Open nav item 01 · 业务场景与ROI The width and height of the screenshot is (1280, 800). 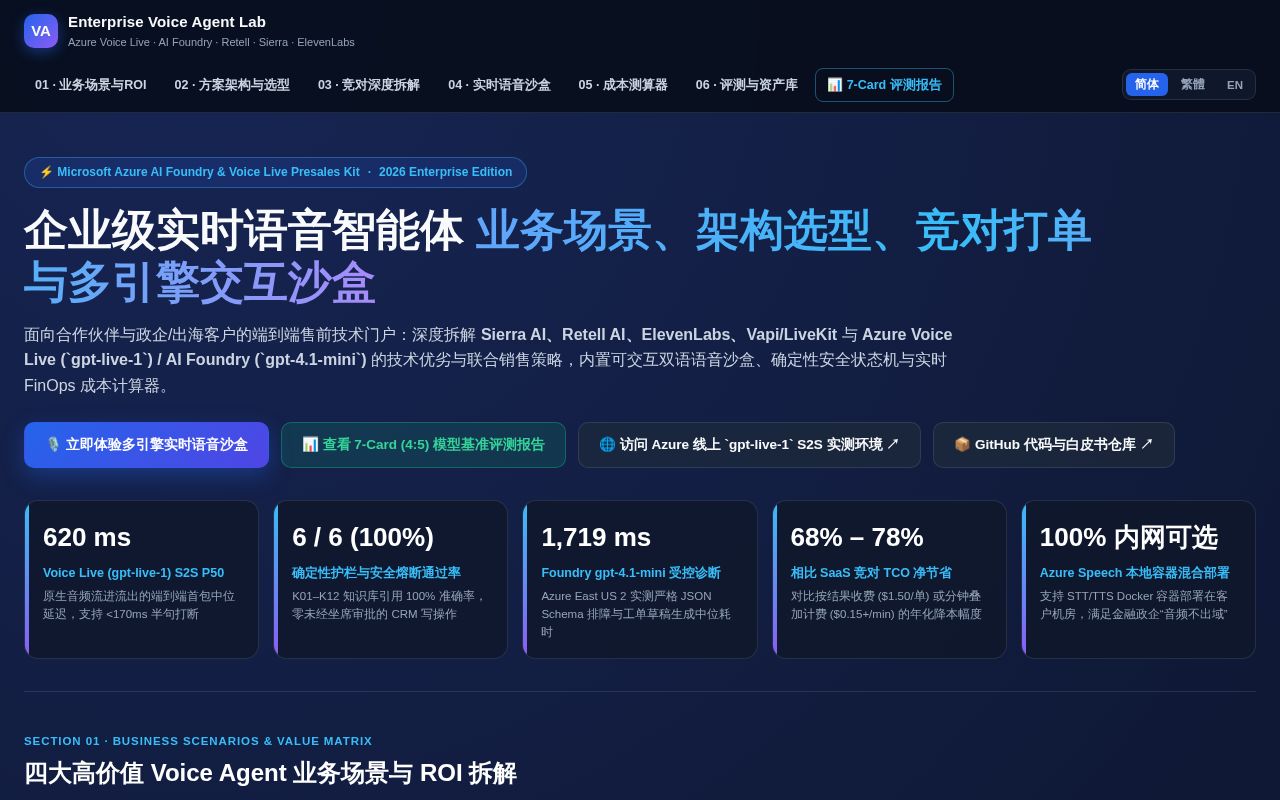pyautogui.click(x=91, y=85)
